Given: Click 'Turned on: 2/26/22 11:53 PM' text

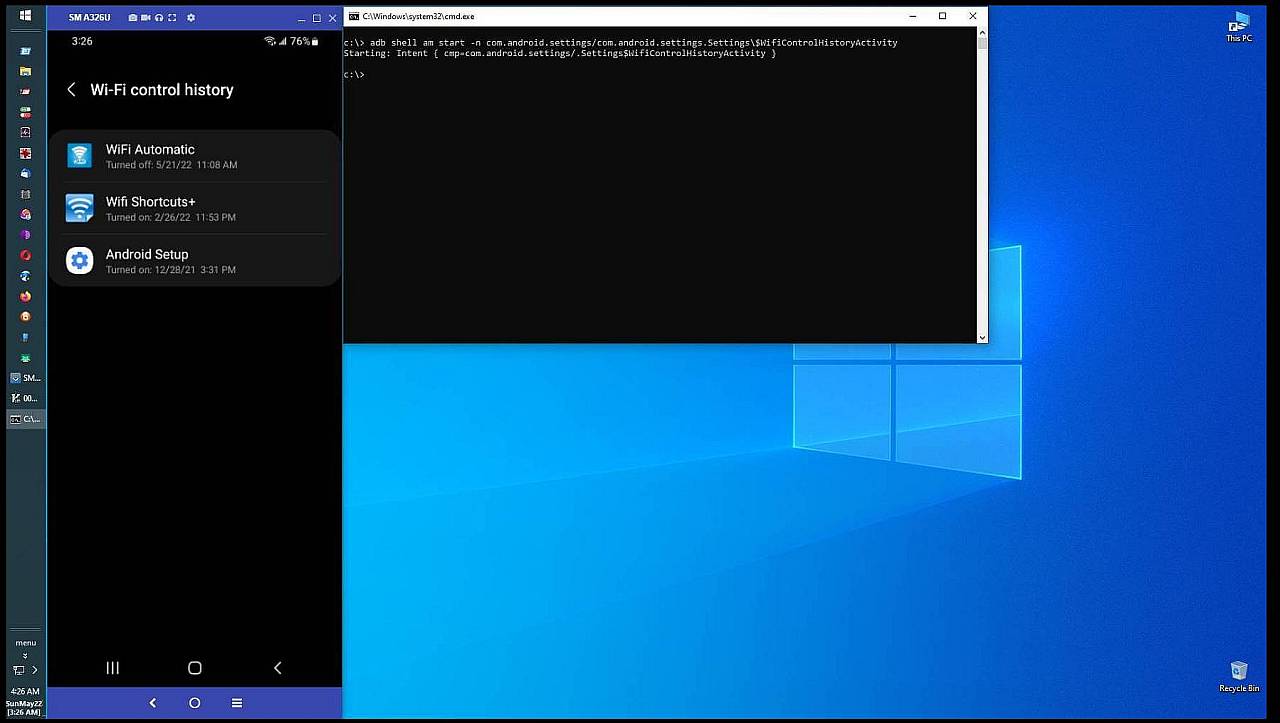Looking at the screenshot, I should click(171, 218).
